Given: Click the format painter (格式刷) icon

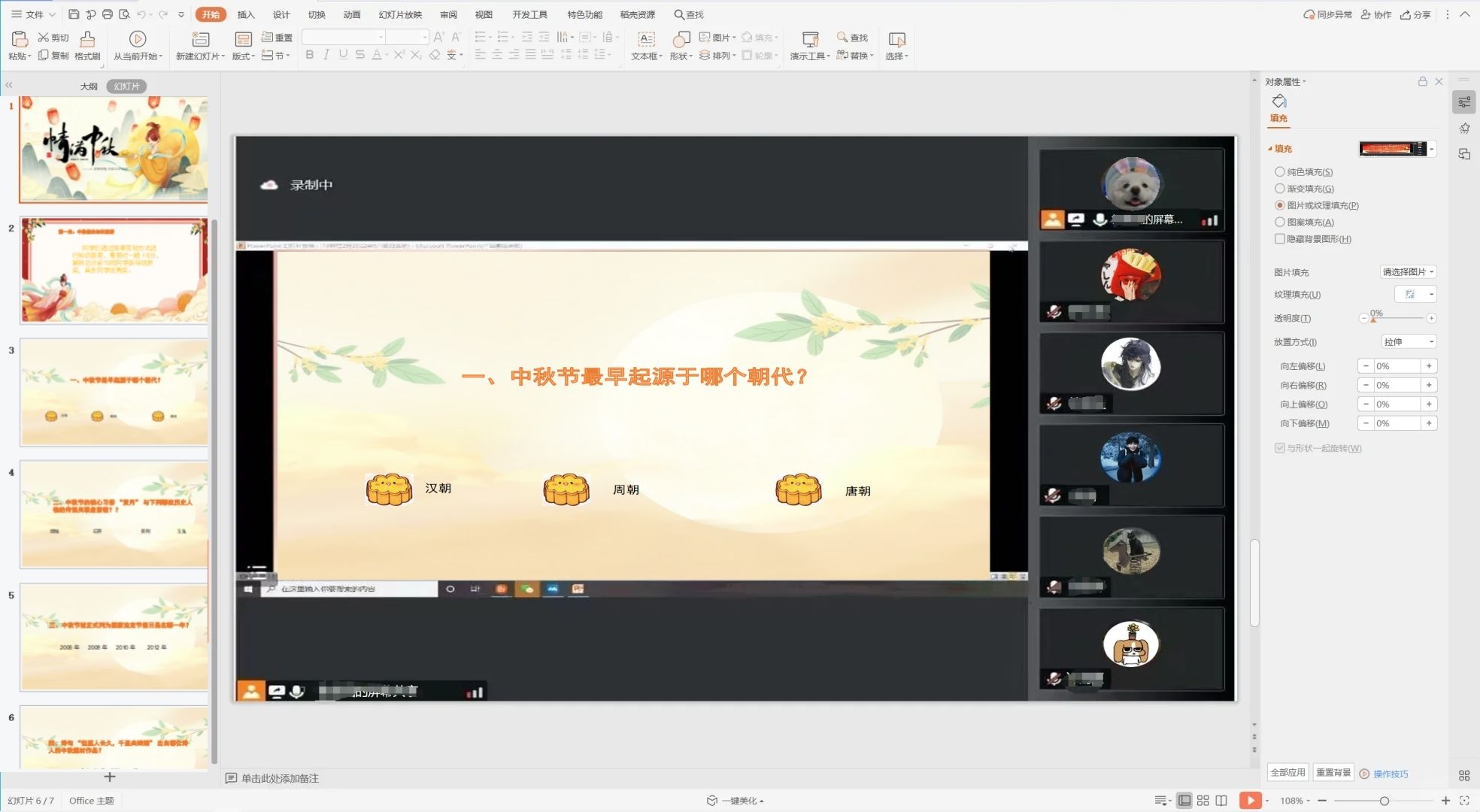Looking at the screenshot, I should (87, 39).
